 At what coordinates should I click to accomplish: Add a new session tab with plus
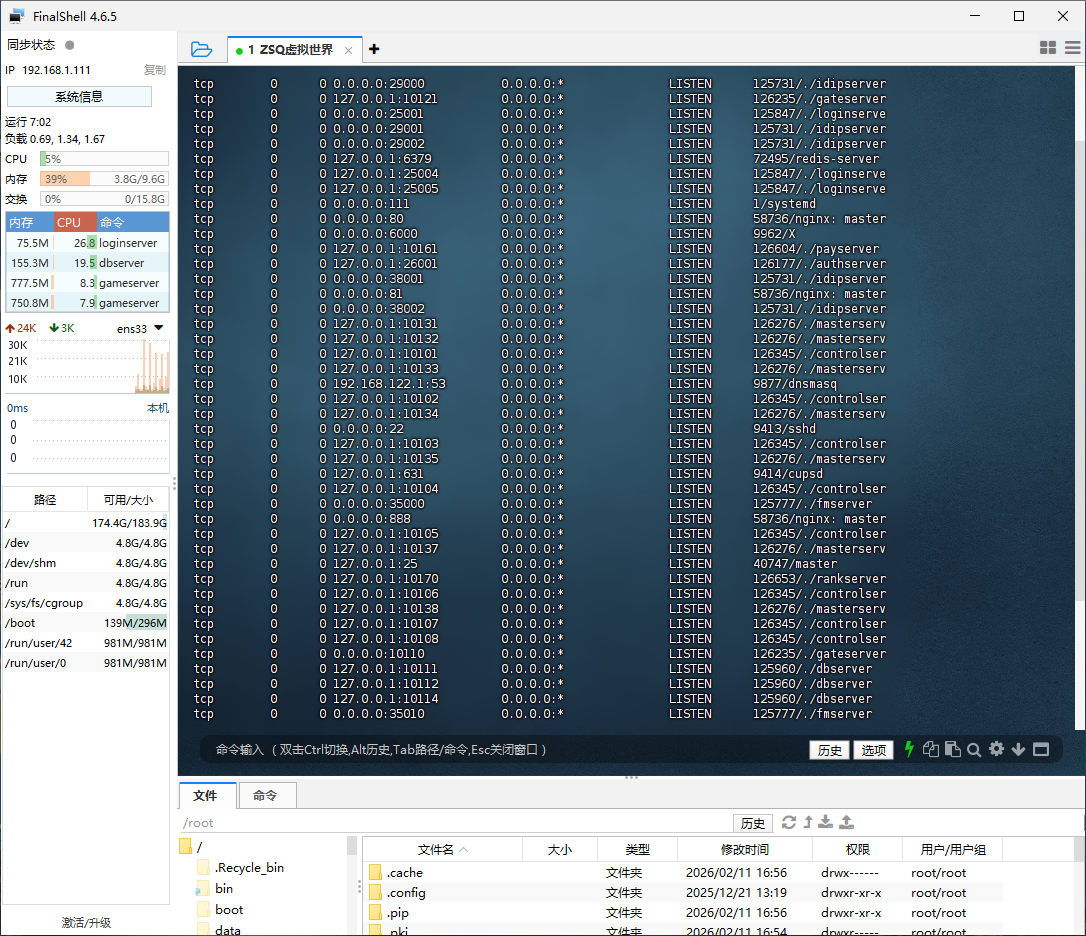[374, 49]
